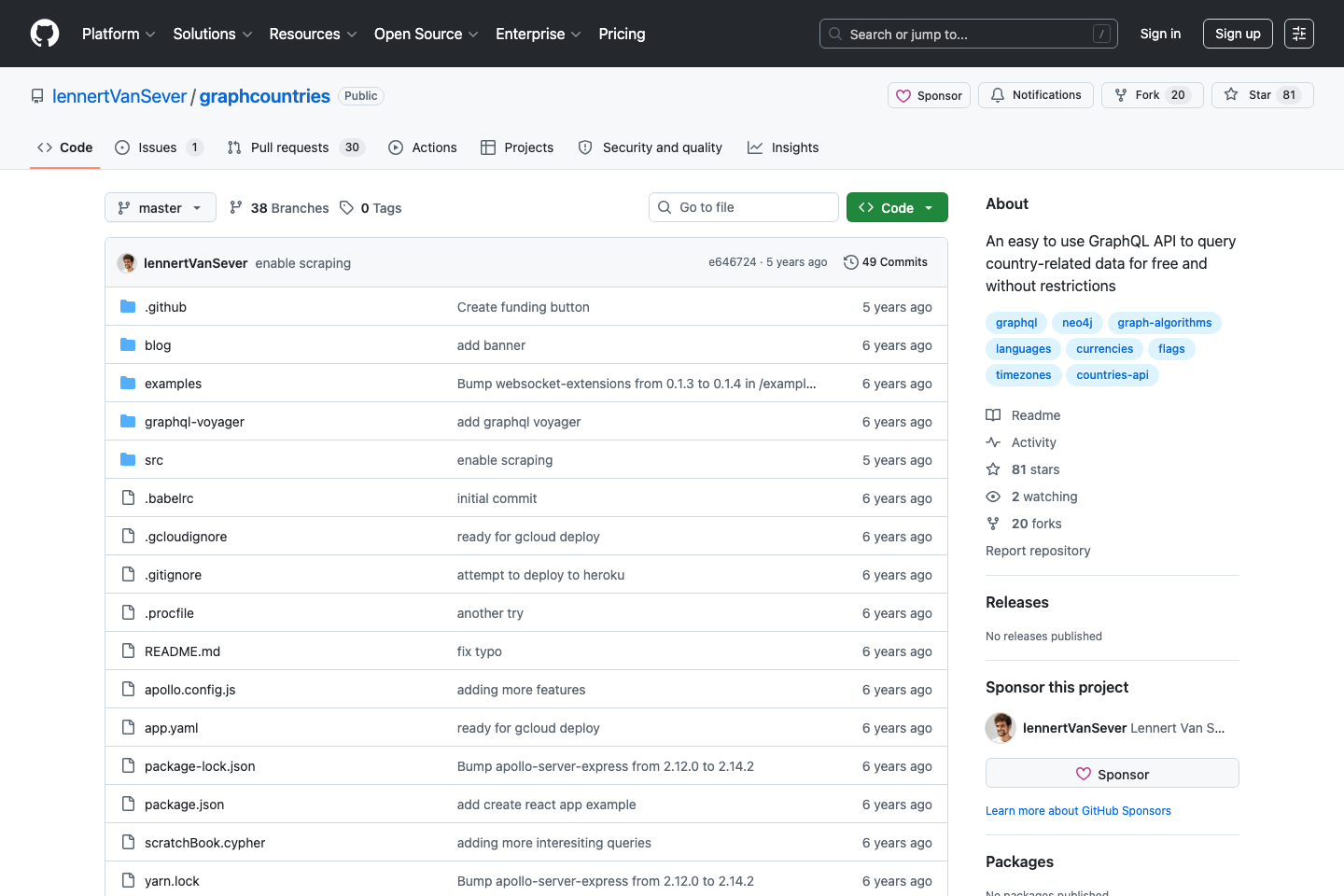Click the notifications bell icon
The image size is (1344, 896).
click(998, 94)
